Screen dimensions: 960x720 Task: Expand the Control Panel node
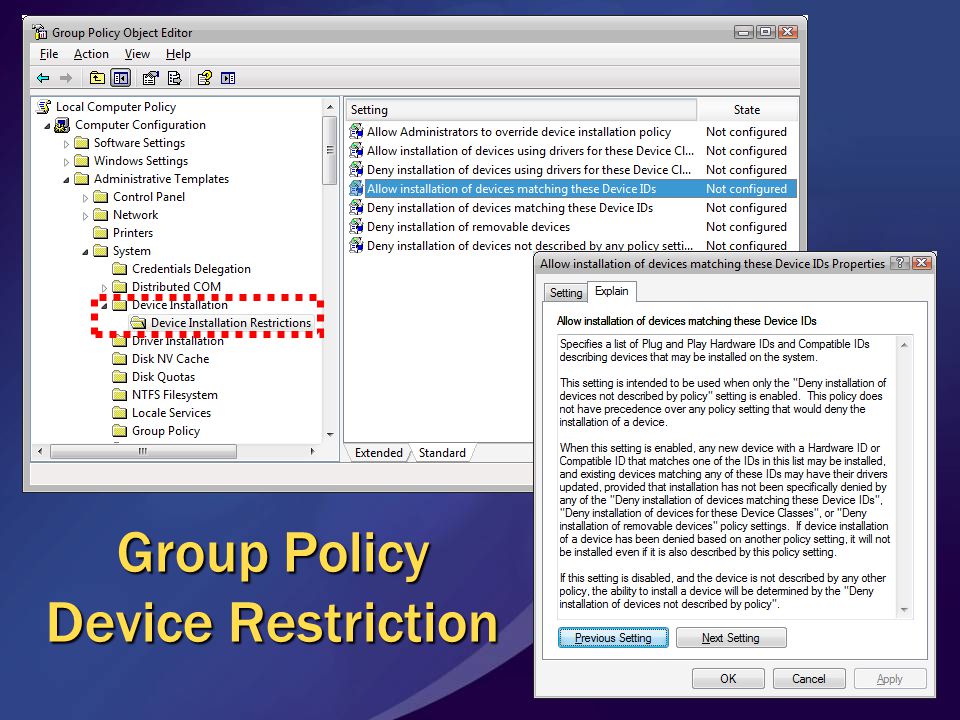point(85,198)
